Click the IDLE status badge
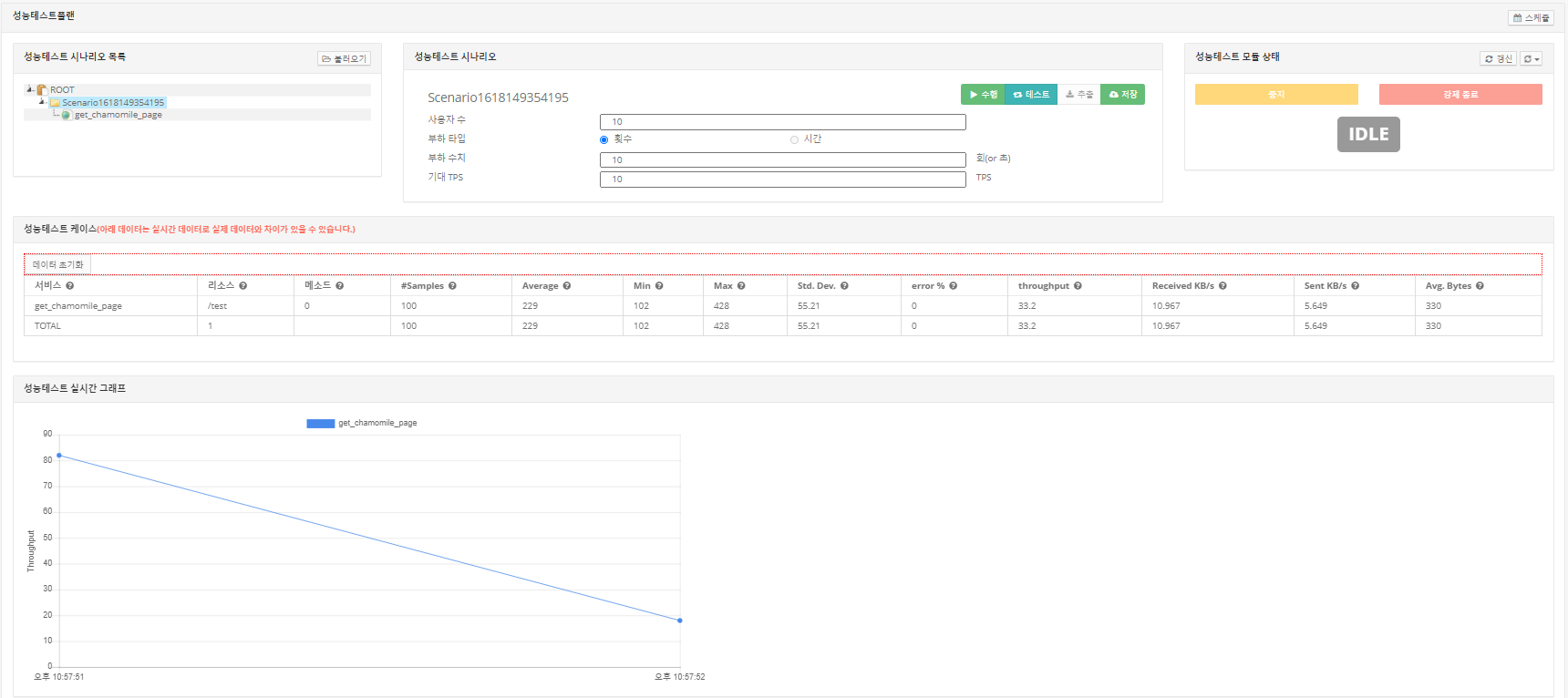 click(1368, 134)
